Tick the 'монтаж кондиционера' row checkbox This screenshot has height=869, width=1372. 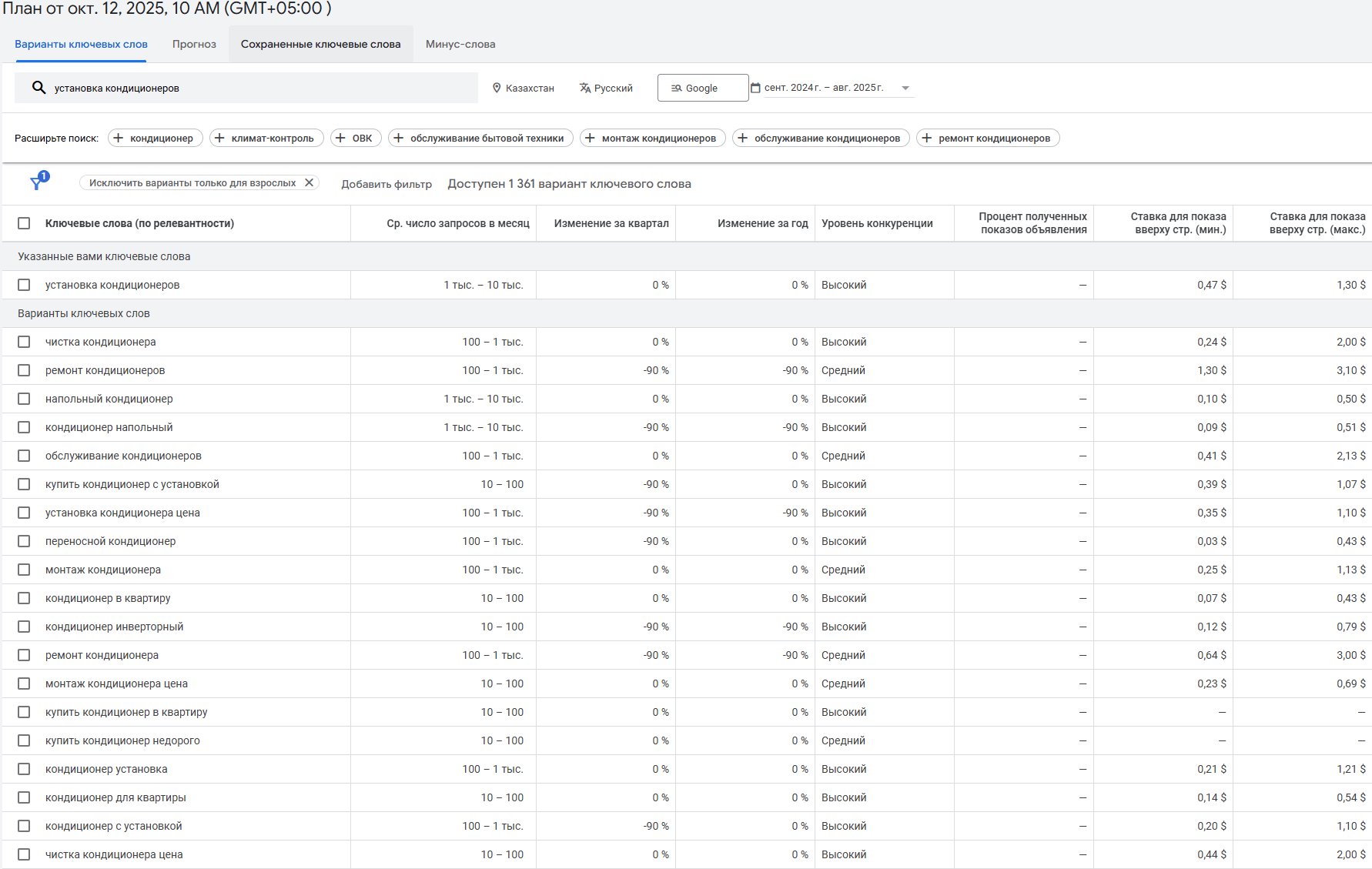24,570
